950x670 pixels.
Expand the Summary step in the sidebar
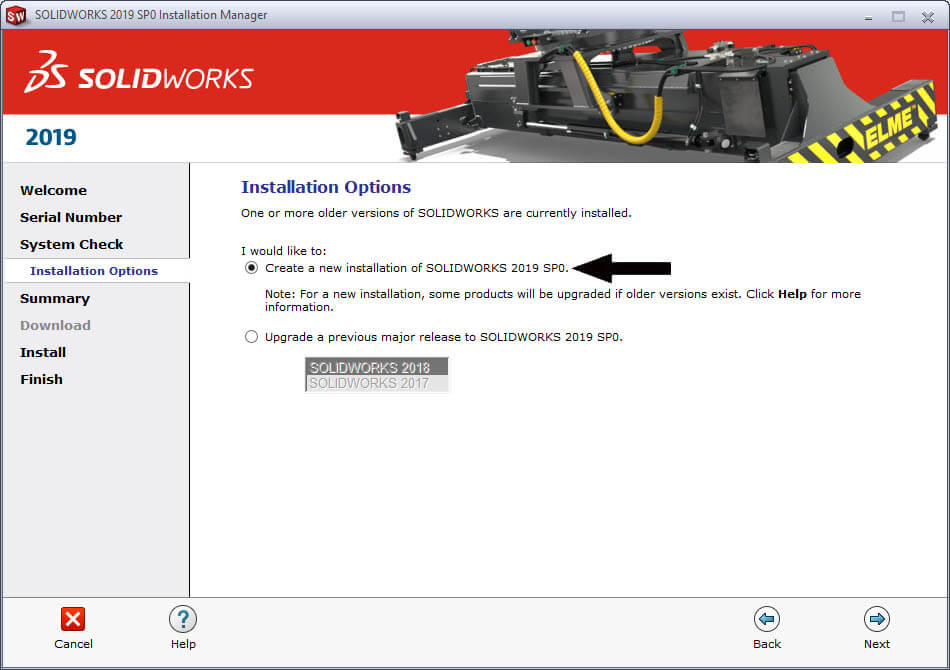(x=55, y=298)
